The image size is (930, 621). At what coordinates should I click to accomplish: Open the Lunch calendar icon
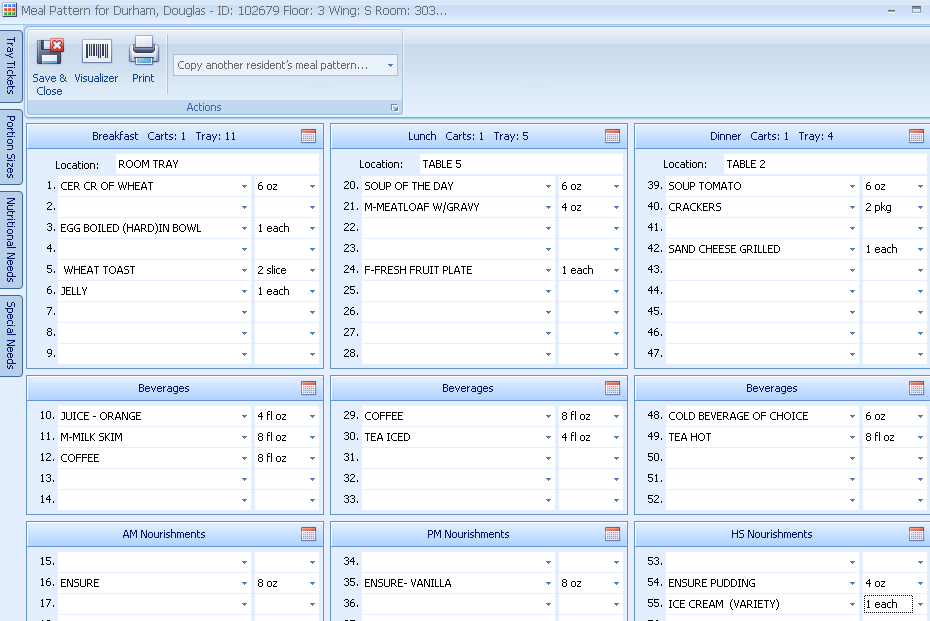click(612, 136)
